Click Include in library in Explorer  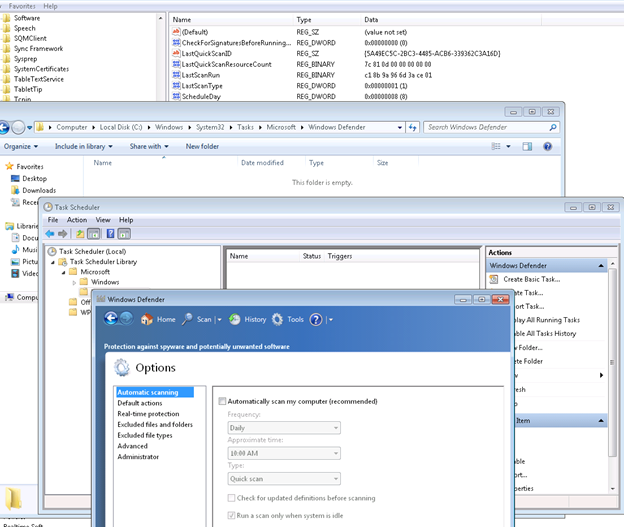[x=84, y=146]
